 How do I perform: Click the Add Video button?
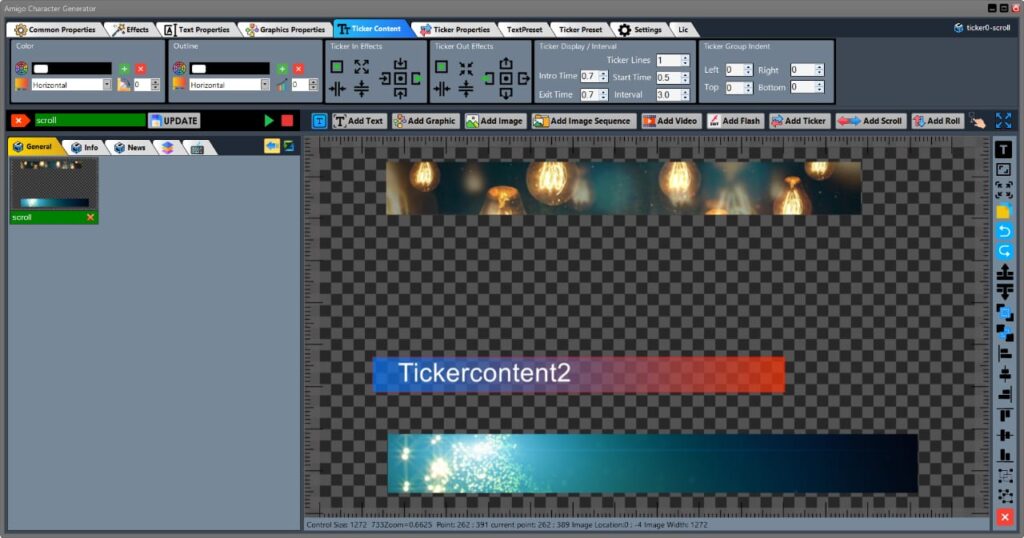coord(670,121)
